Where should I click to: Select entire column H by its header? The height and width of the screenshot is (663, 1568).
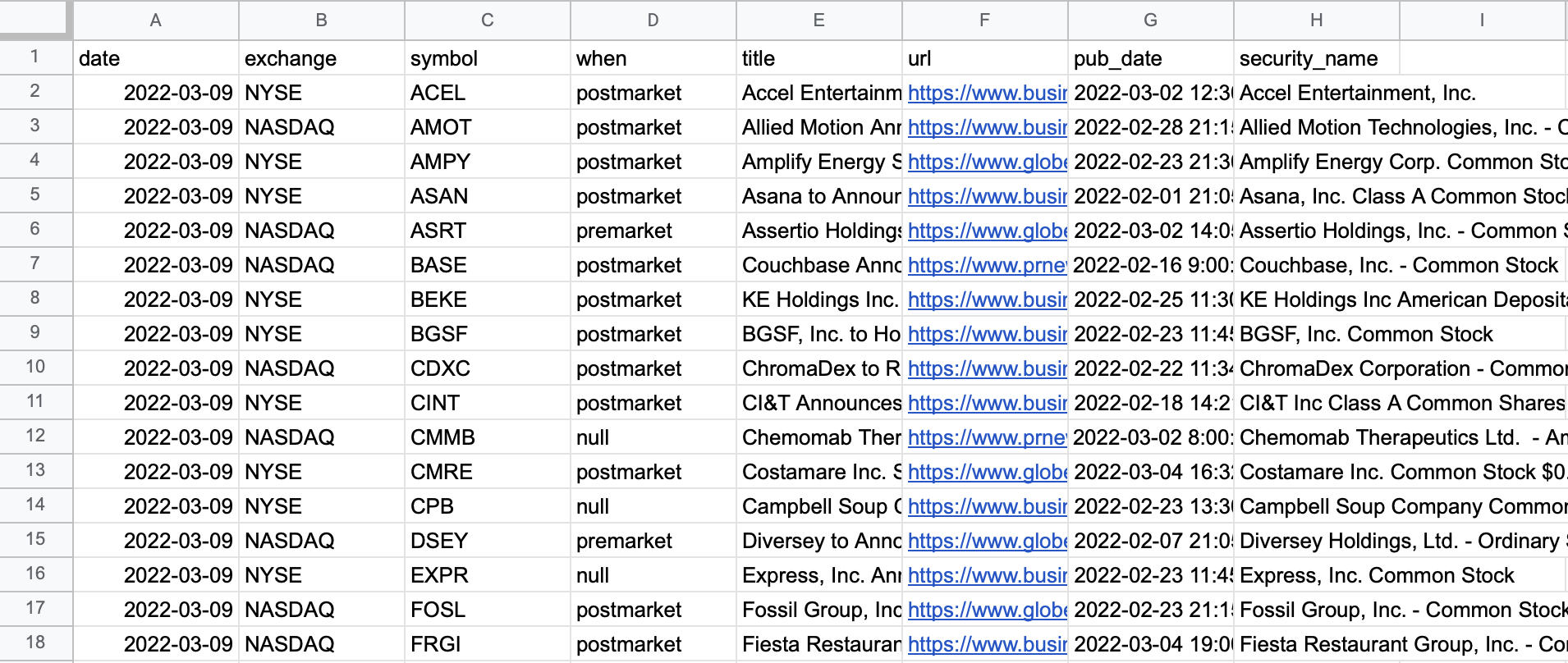point(1315,21)
